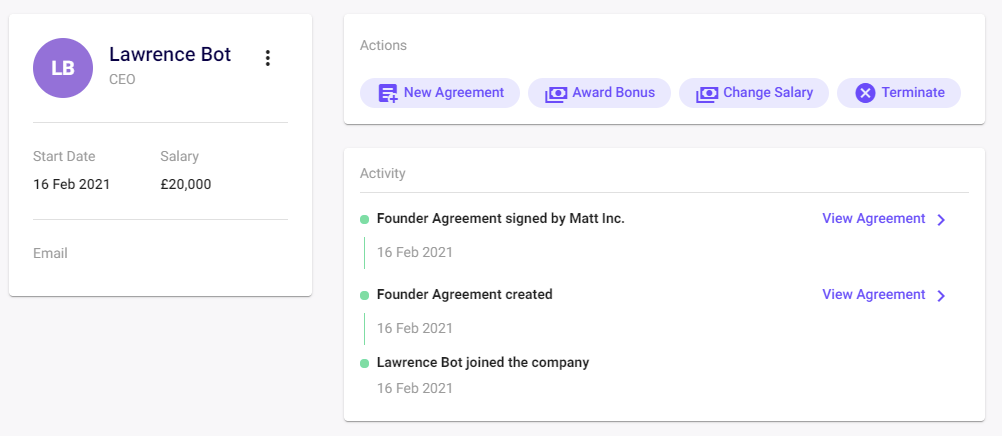Open View Agreement for the signed Founder Agreement
Viewport: 1002px width, 436px height.
click(x=873, y=218)
